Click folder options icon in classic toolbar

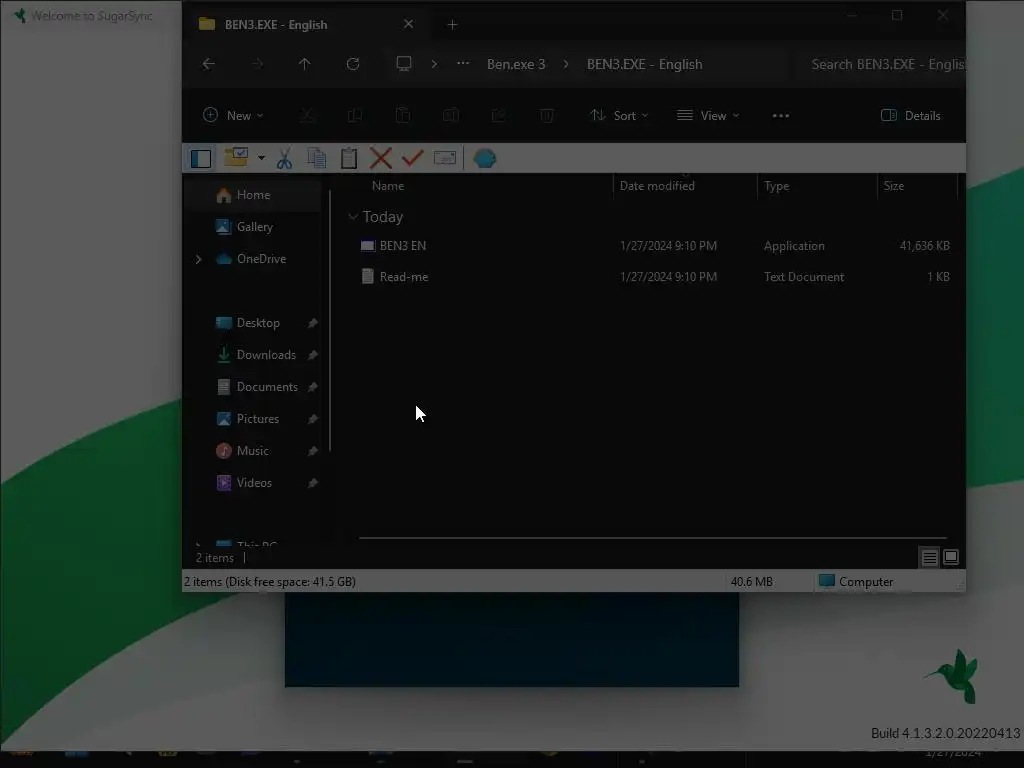coord(236,157)
